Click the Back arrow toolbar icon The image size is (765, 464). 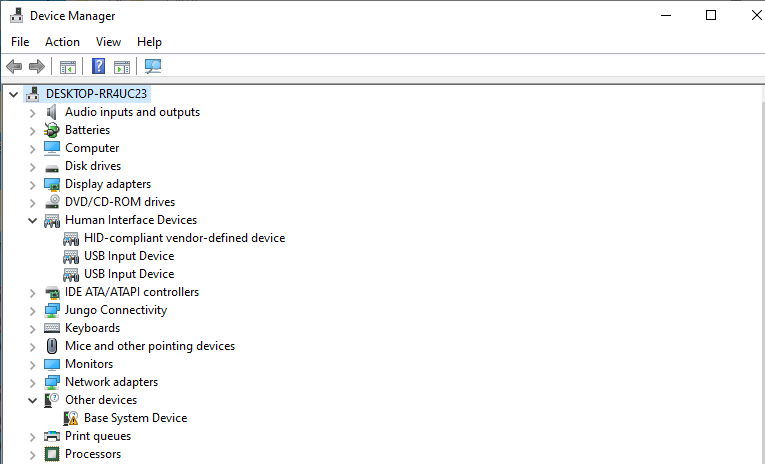click(x=14, y=67)
